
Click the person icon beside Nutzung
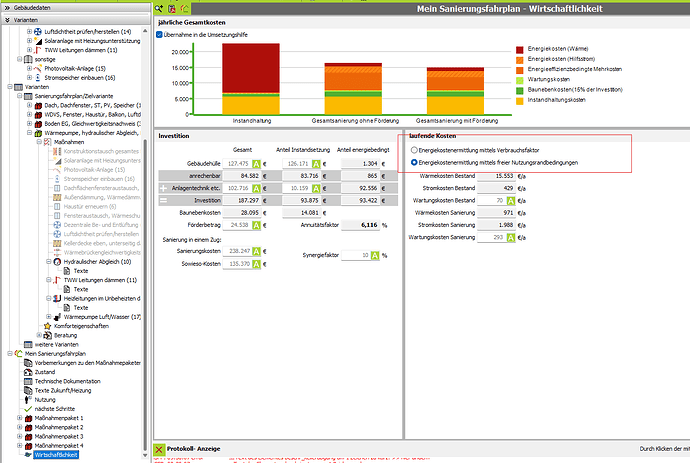tap(28, 400)
